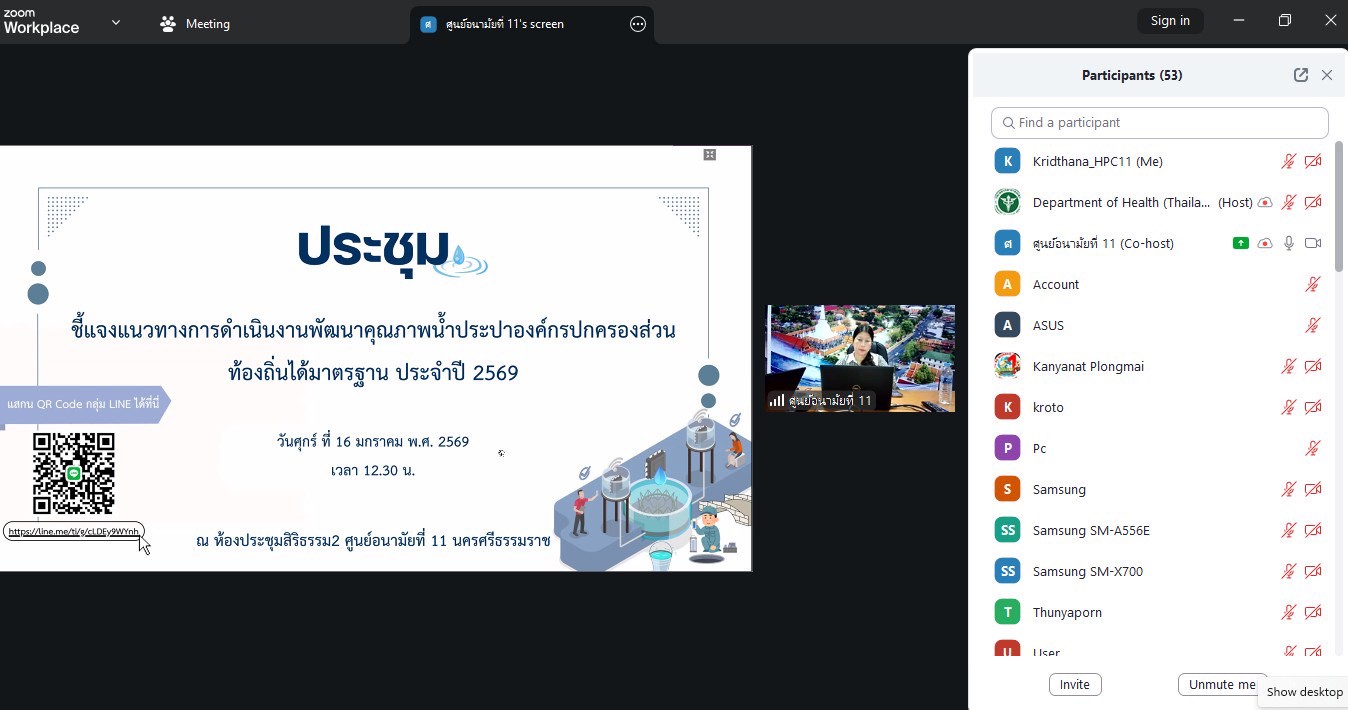Click the muted mic icon for Account
Image resolution: width=1348 pixels, height=710 pixels.
(x=1313, y=284)
